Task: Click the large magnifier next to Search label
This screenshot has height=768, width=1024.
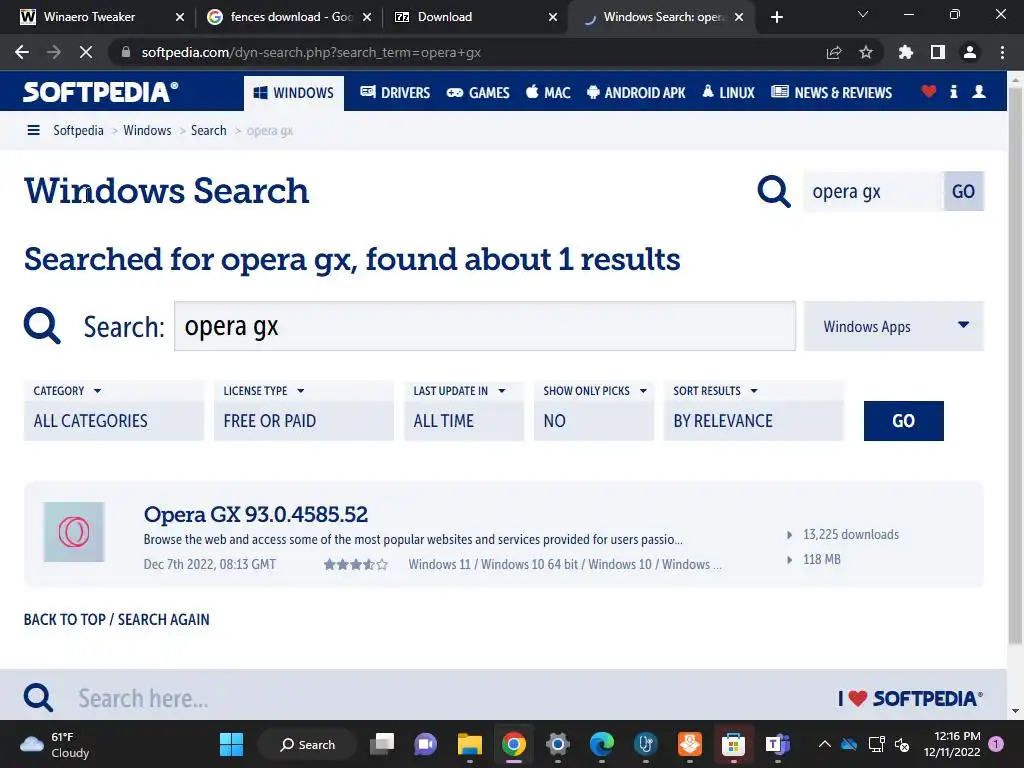Action: (42, 325)
